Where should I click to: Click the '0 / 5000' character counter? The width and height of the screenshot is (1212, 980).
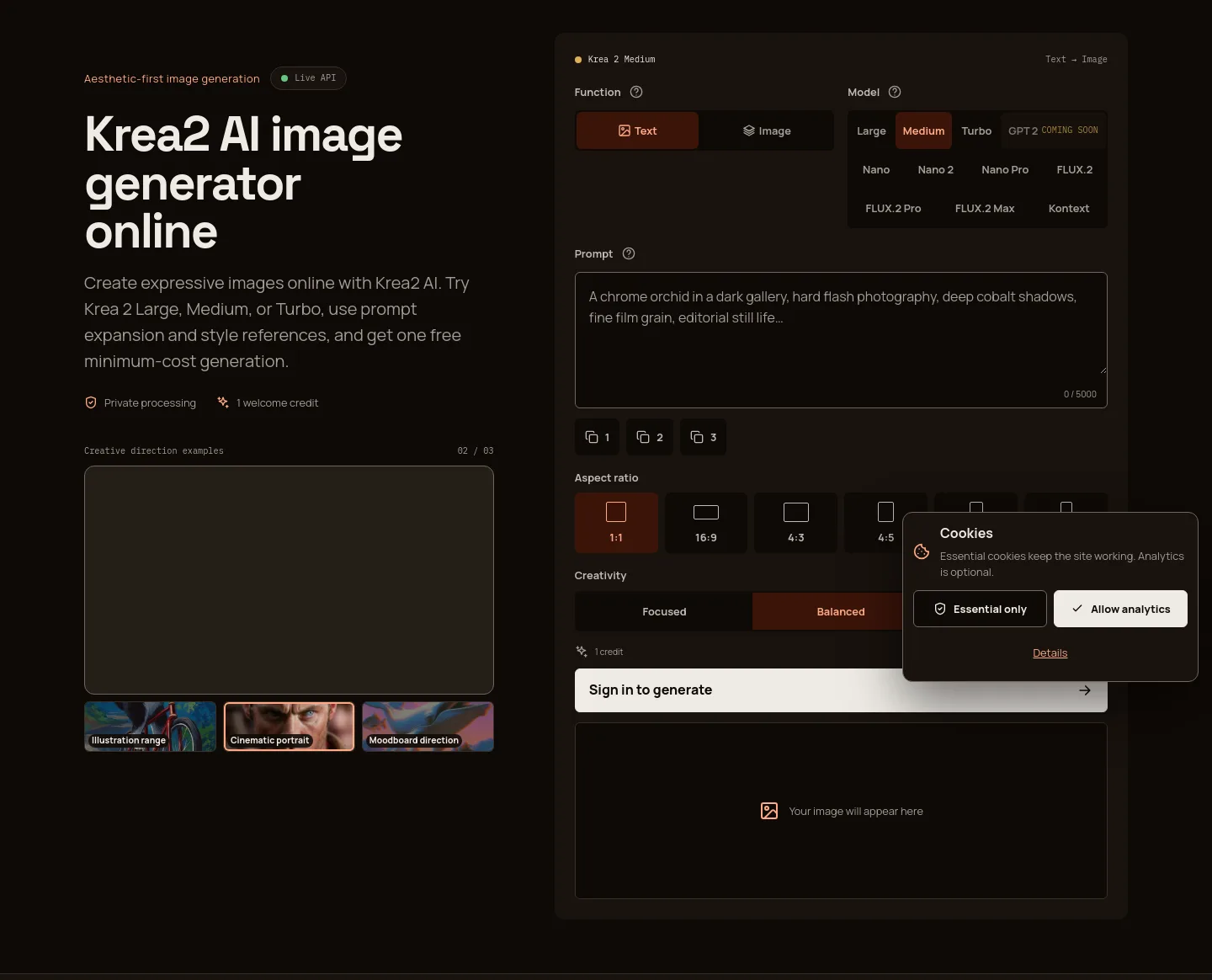[x=1080, y=394]
